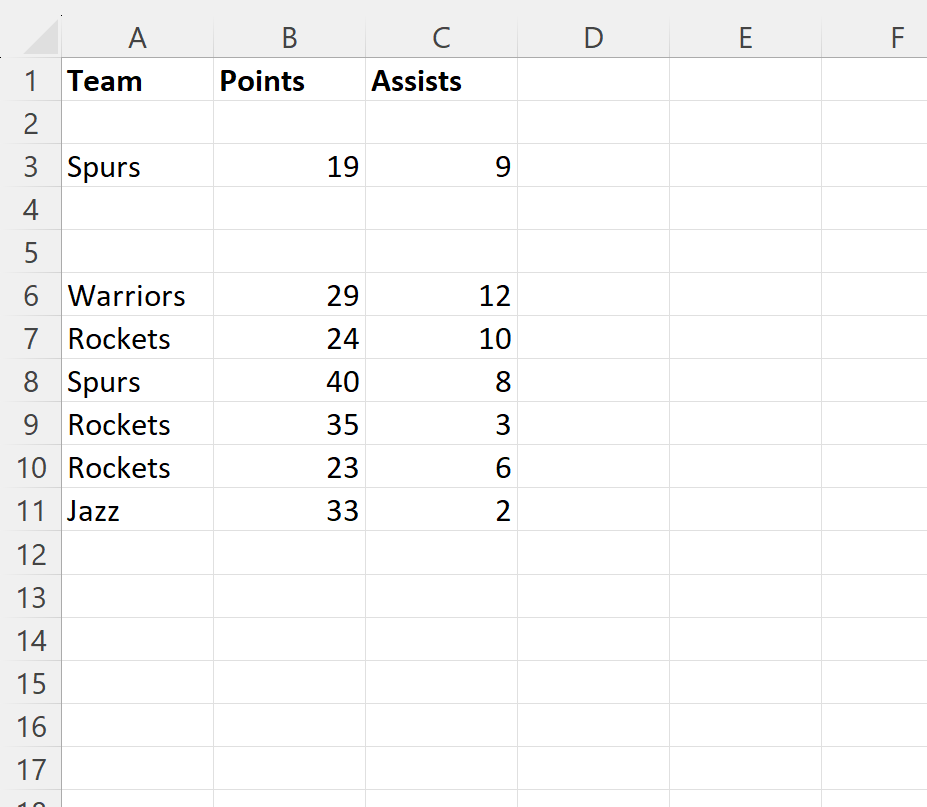Screen dimensions: 927x807
Task: Select row 6 header
Action: (x=31, y=294)
